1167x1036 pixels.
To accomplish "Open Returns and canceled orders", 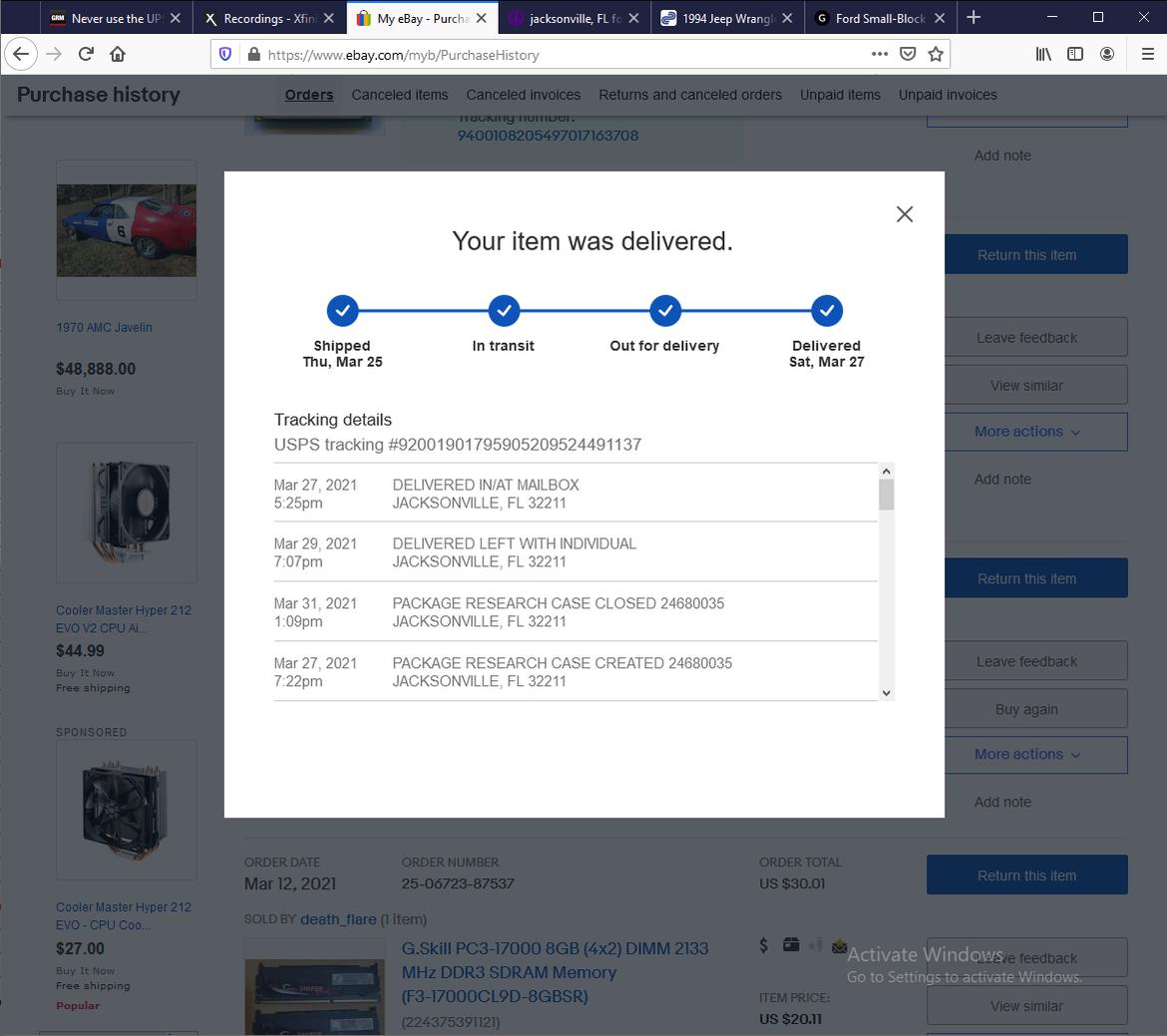I will pos(690,95).
